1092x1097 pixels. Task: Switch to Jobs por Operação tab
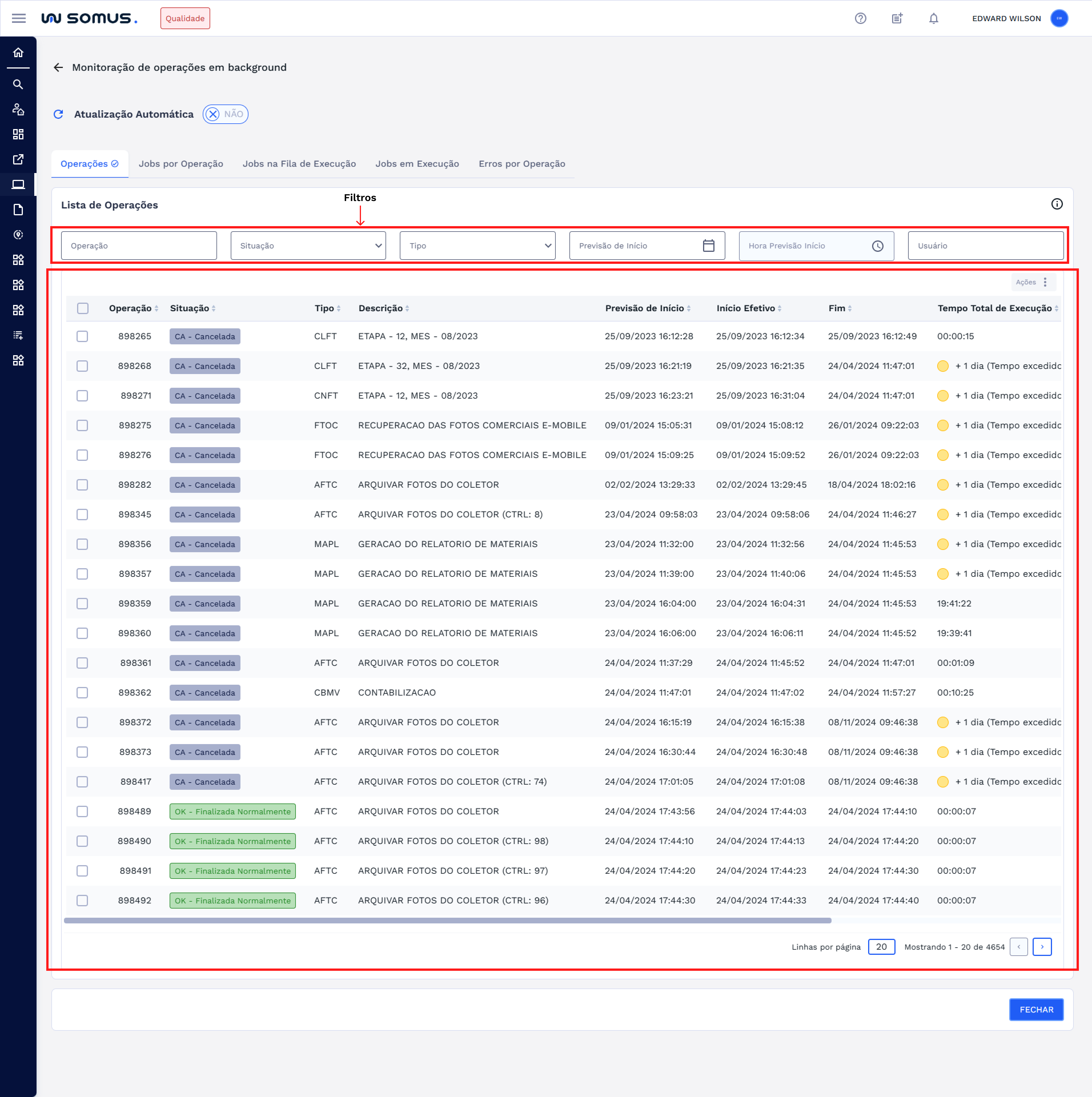(180, 164)
